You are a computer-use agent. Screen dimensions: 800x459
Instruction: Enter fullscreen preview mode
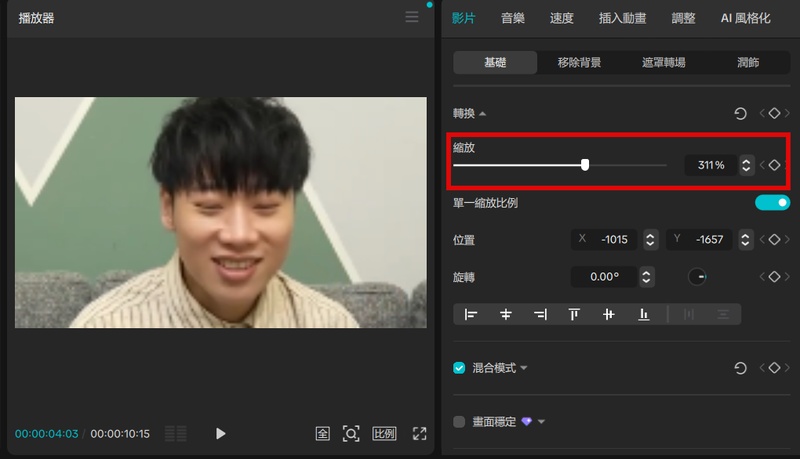pyautogui.click(x=419, y=434)
